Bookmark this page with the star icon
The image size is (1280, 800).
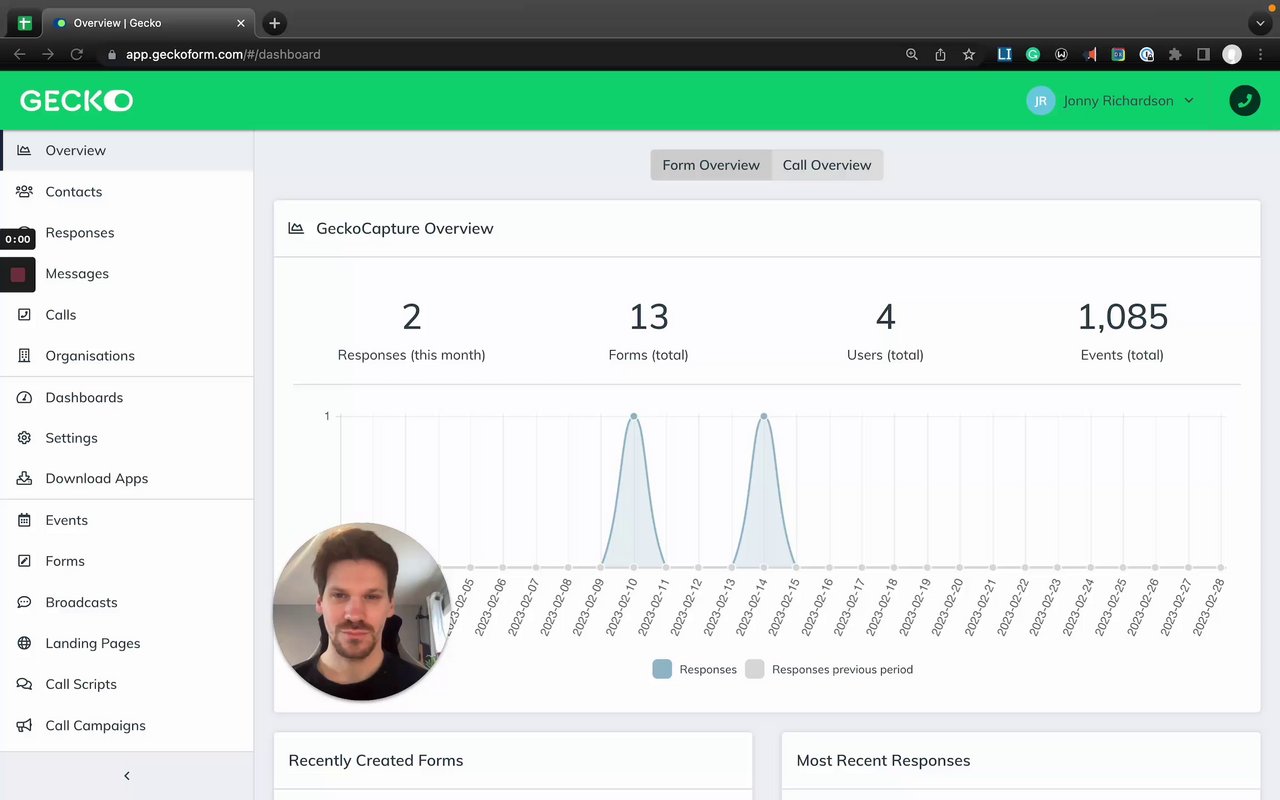tap(968, 54)
